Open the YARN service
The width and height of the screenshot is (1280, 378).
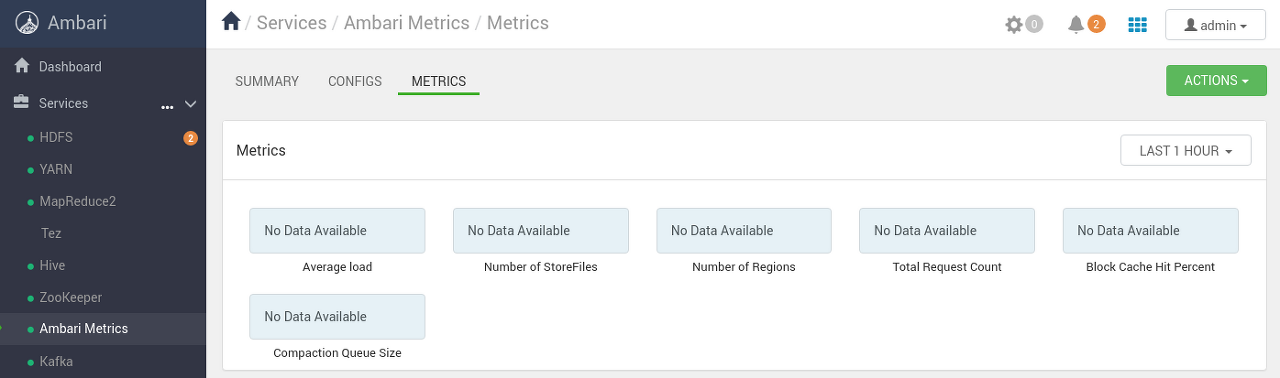[x=56, y=169]
